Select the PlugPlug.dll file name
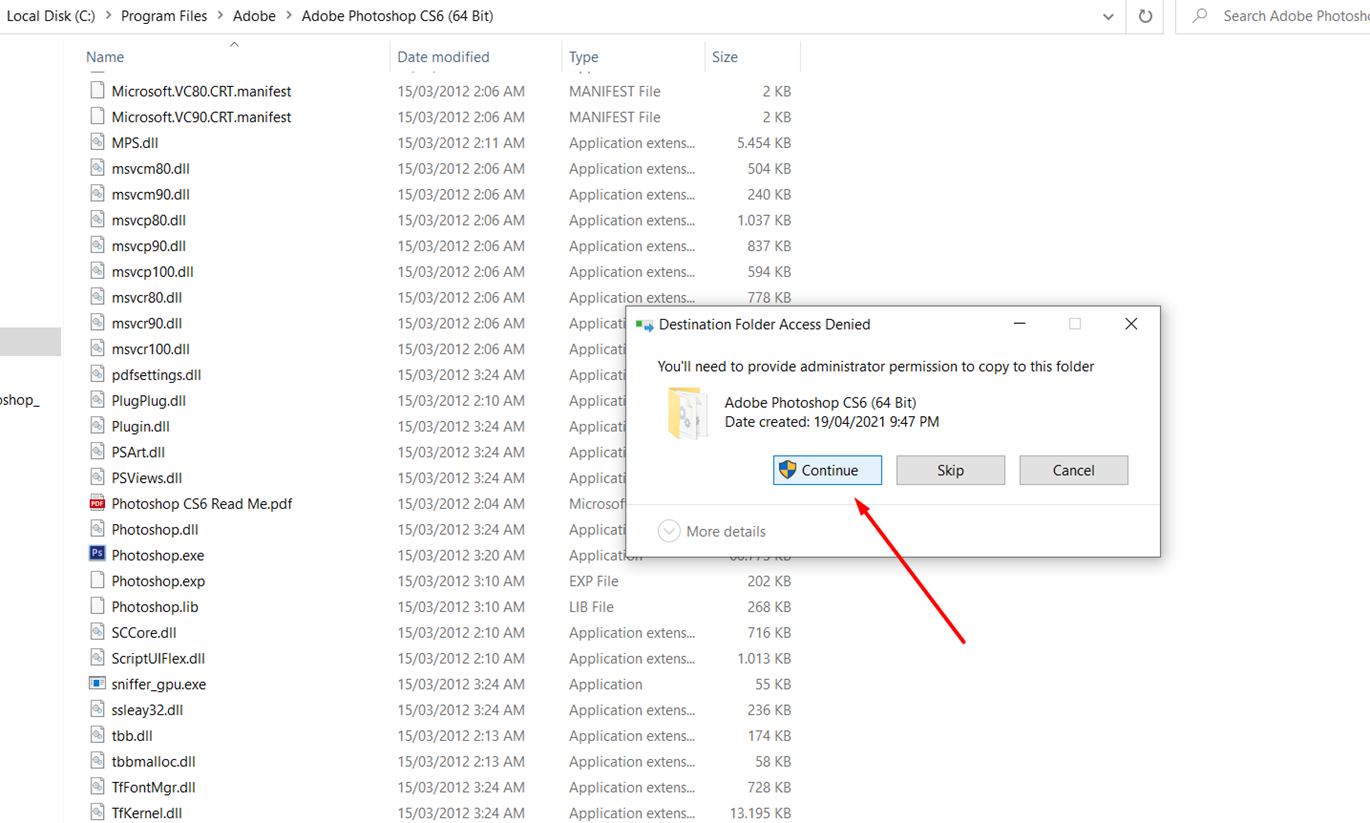Viewport: 1370px width, 823px height. pyautogui.click(x=148, y=400)
